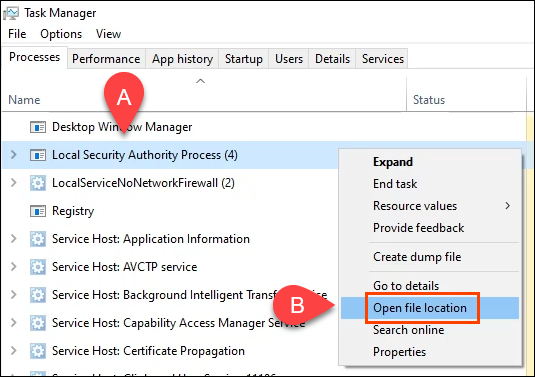Select Service Host: AVCTP service text
This screenshot has width=535, height=377.
point(125,267)
